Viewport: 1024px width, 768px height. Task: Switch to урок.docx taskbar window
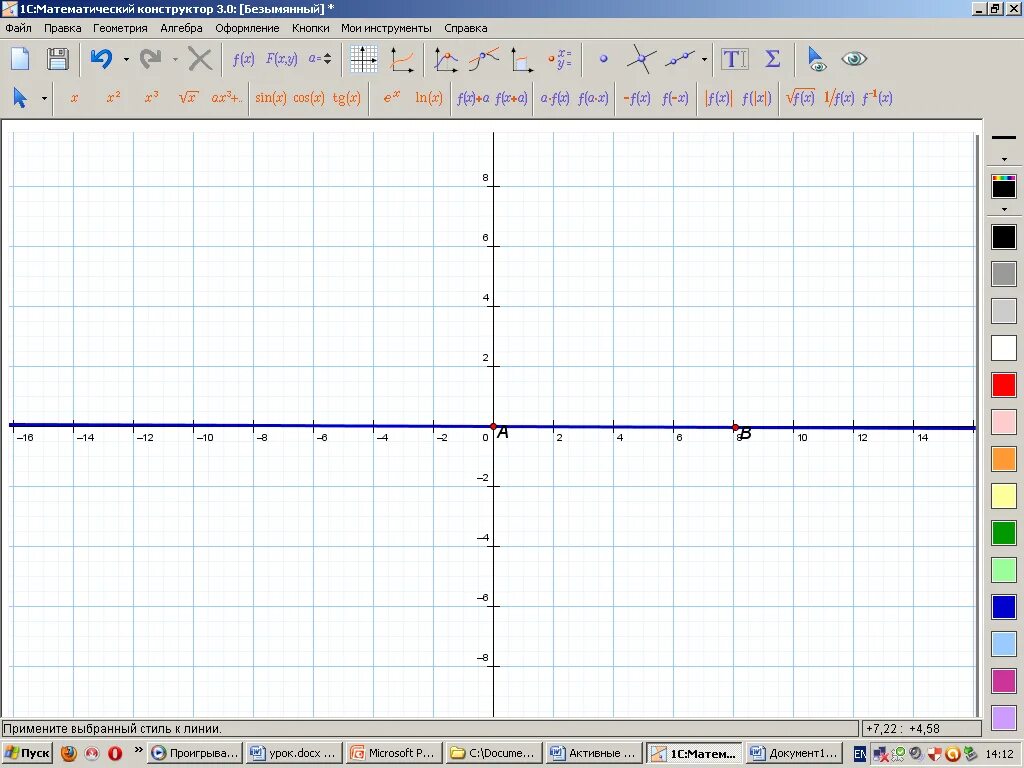295,753
